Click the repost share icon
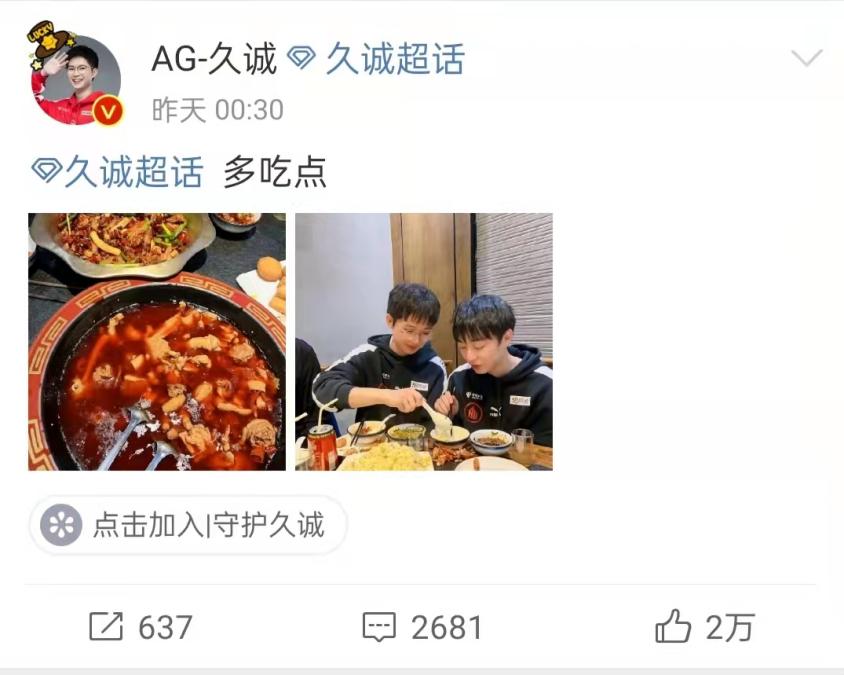 pos(106,627)
